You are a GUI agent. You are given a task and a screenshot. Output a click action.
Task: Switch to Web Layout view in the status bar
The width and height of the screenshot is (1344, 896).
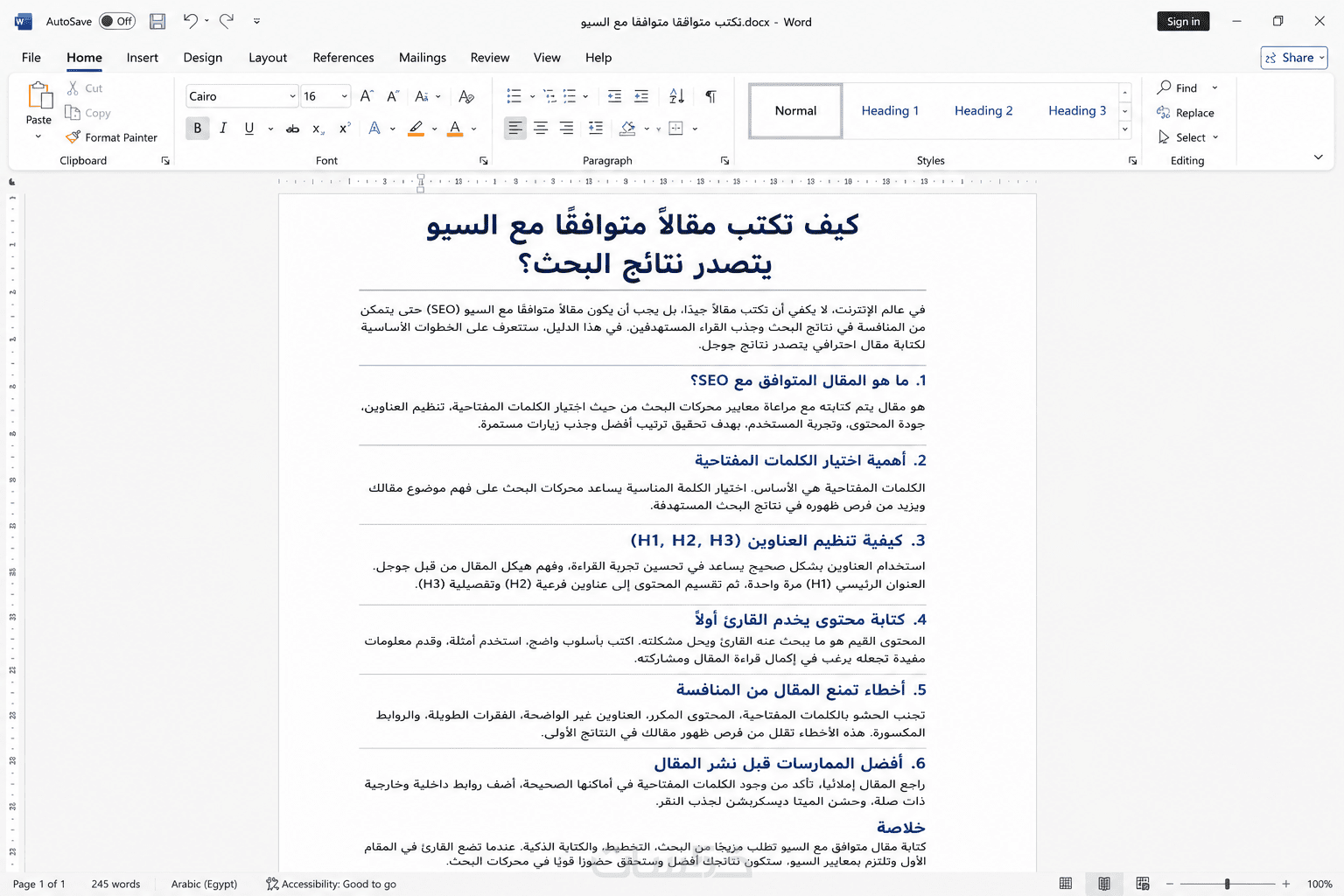click(1143, 884)
